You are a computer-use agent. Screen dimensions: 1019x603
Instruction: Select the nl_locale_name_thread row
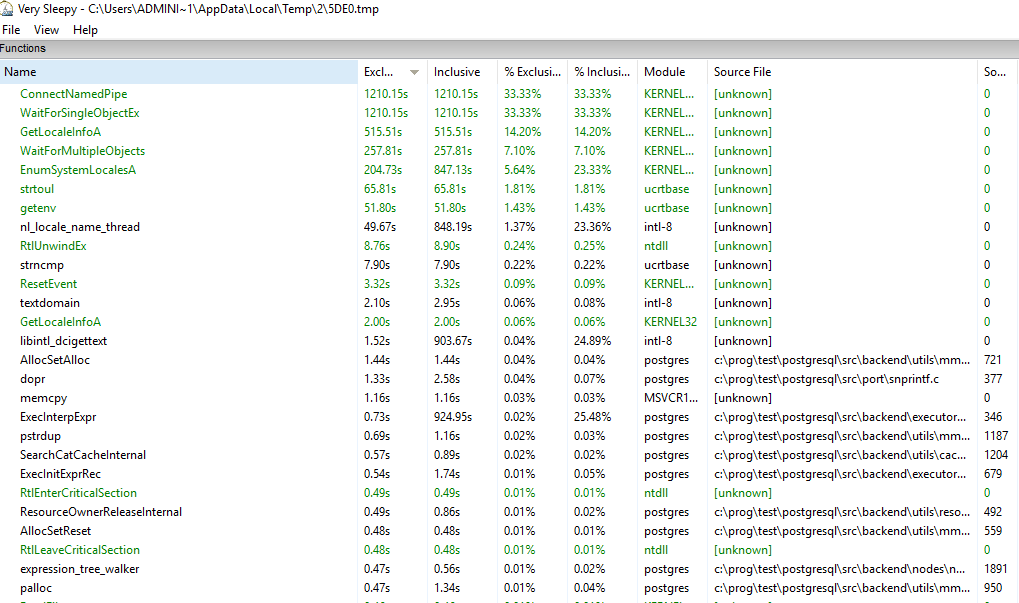click(79, 227)
